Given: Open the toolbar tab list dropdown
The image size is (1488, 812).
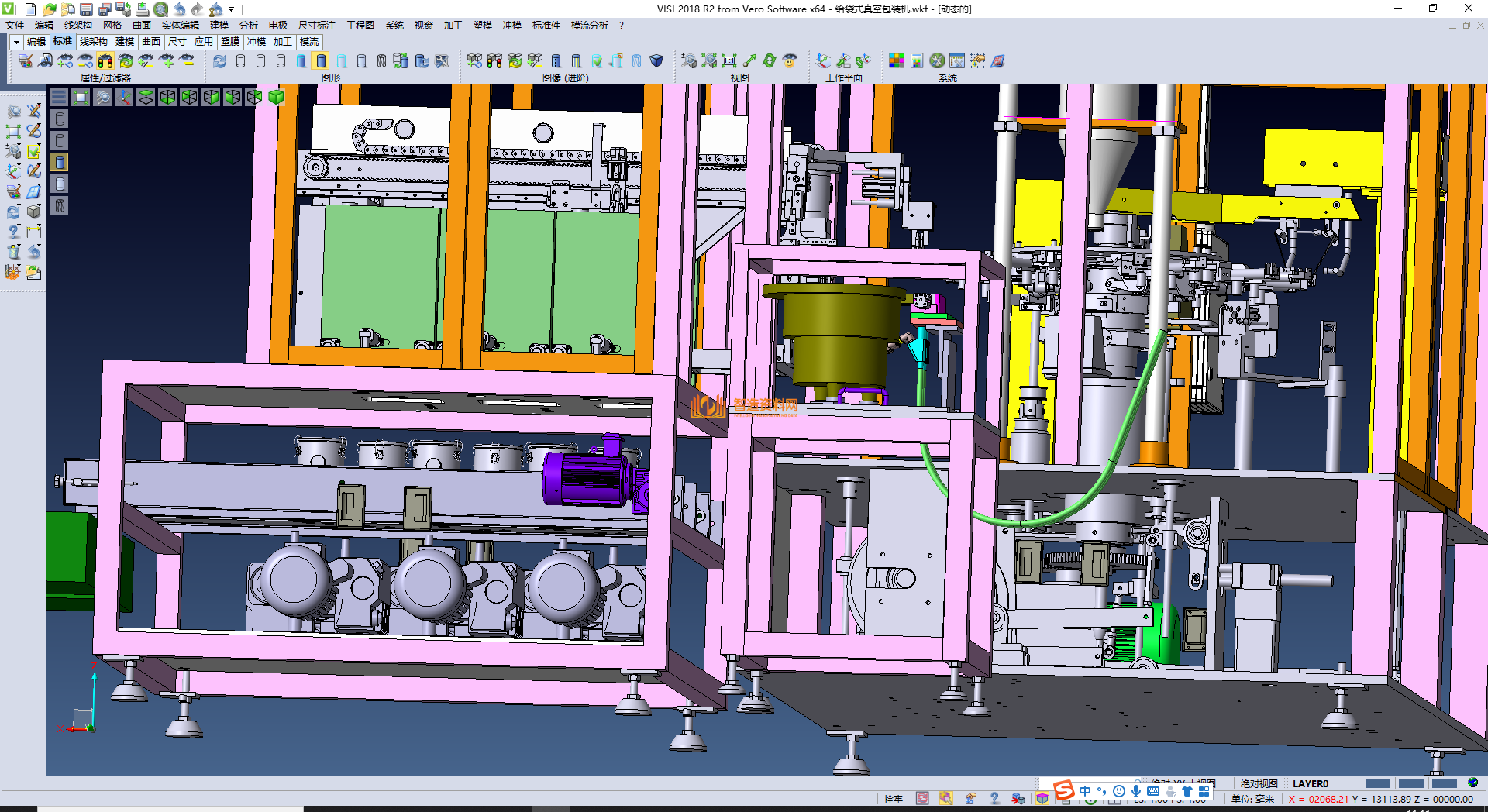Looking at the screenshot, I should (15, 42).
